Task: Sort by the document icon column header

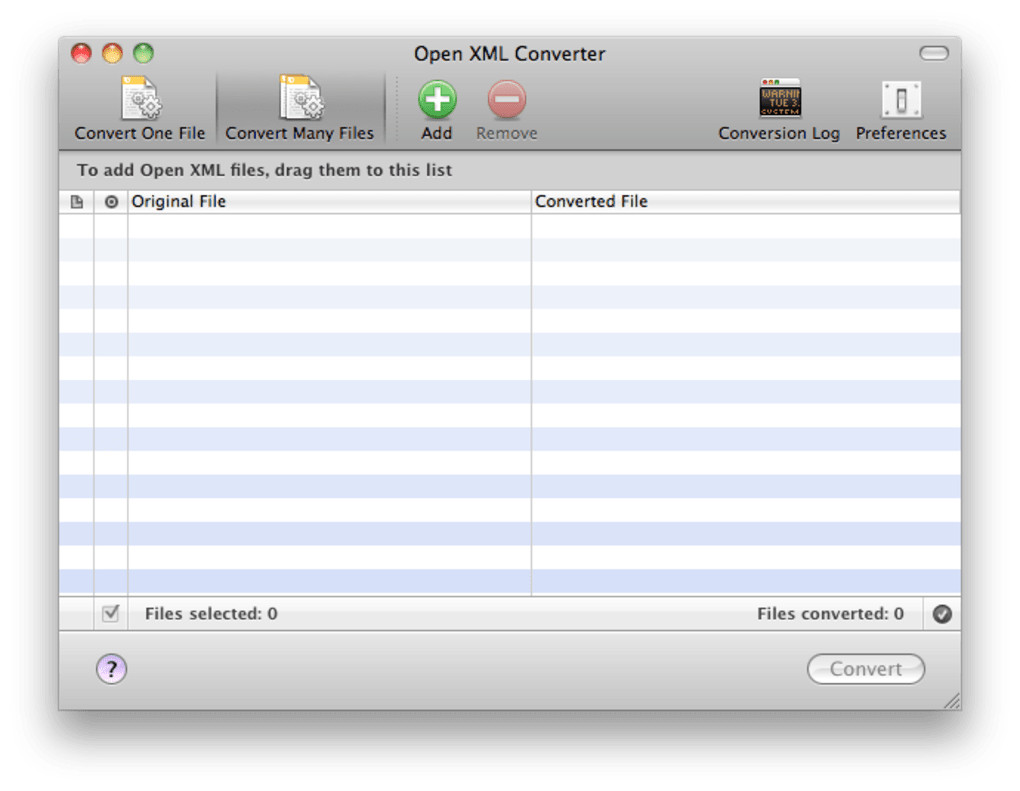Action: point(77,202)
